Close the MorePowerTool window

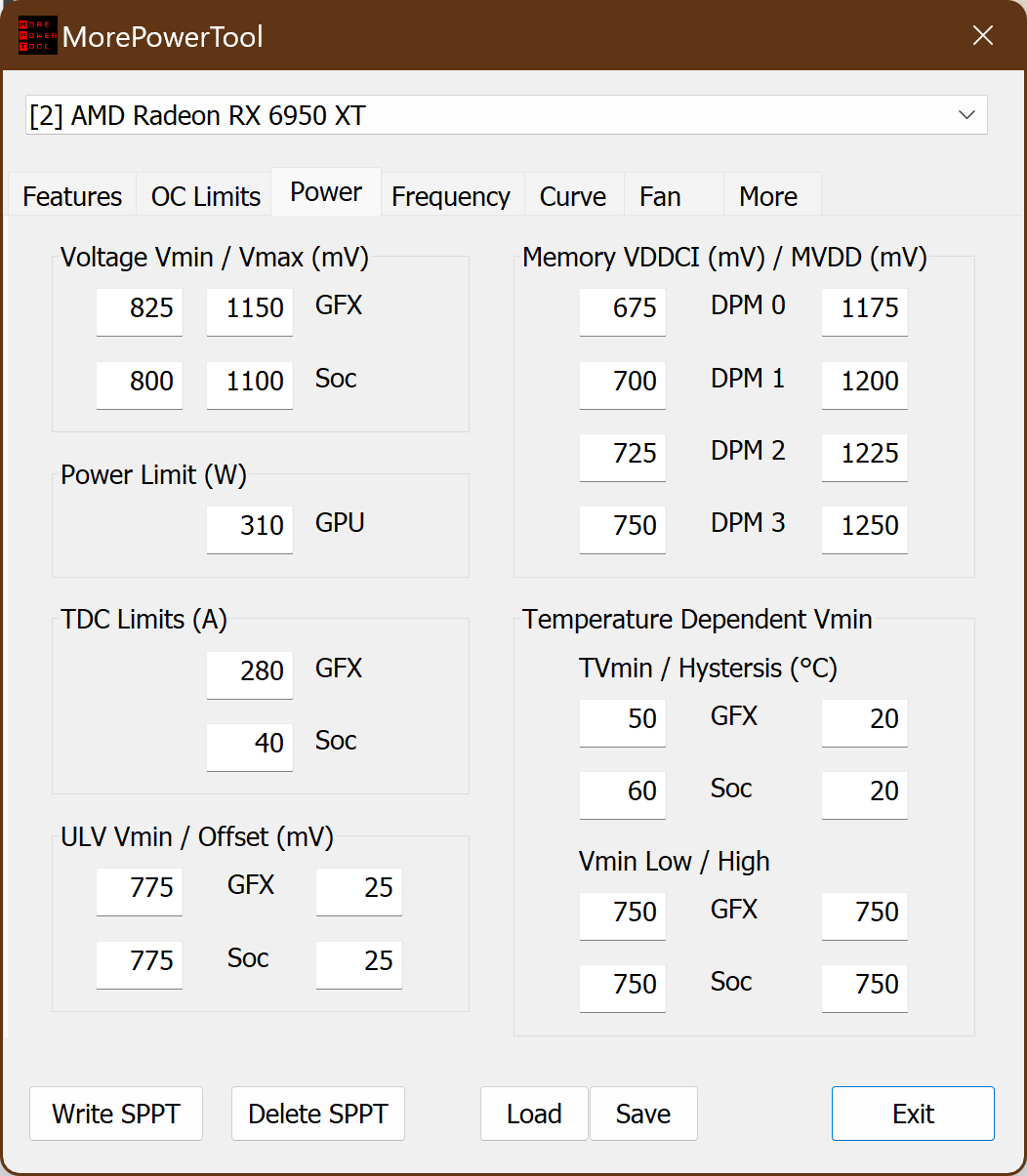click(983, 36)
